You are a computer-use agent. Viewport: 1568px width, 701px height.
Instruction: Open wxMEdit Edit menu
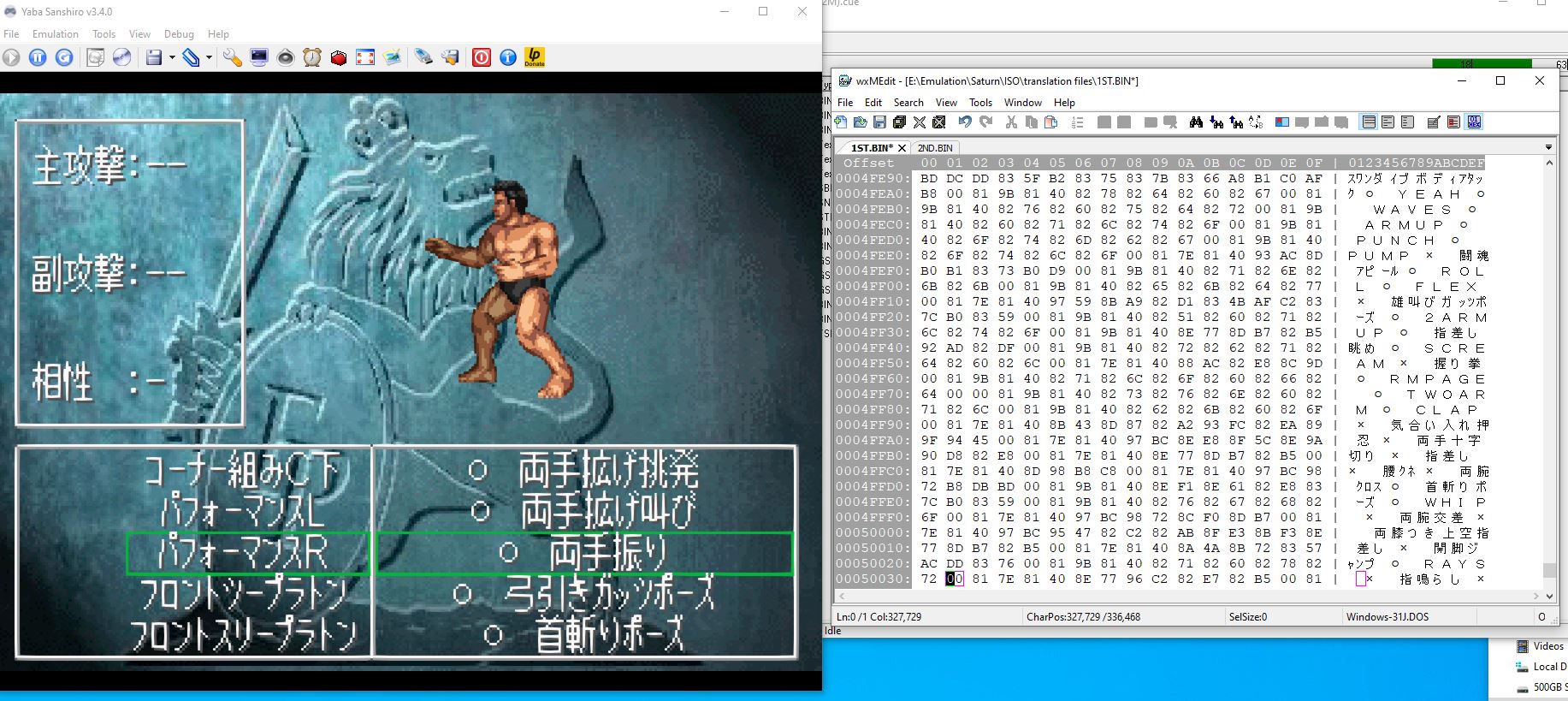(x=873, y=103)
